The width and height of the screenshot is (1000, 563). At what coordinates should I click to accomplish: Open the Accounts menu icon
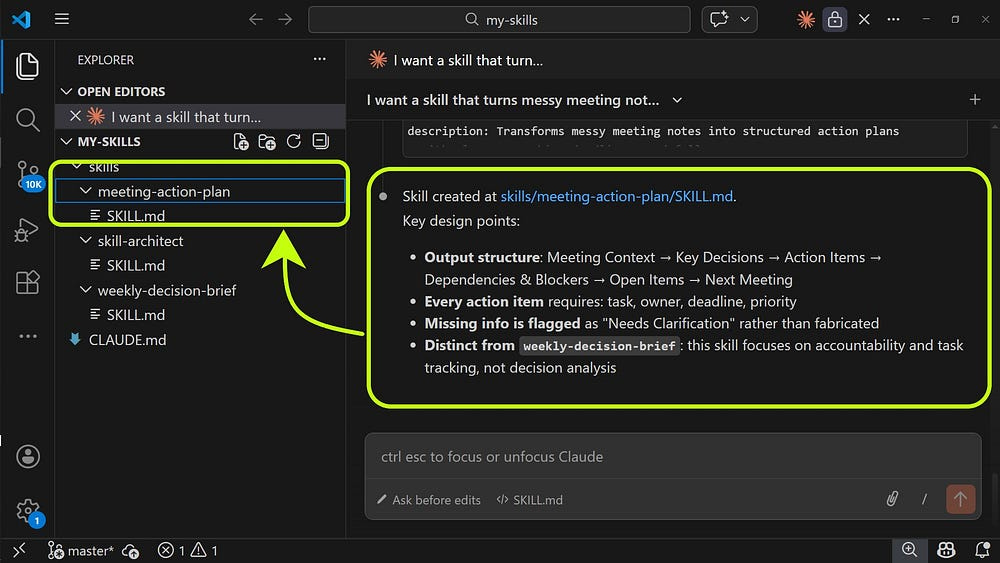(x=27, y=457)
